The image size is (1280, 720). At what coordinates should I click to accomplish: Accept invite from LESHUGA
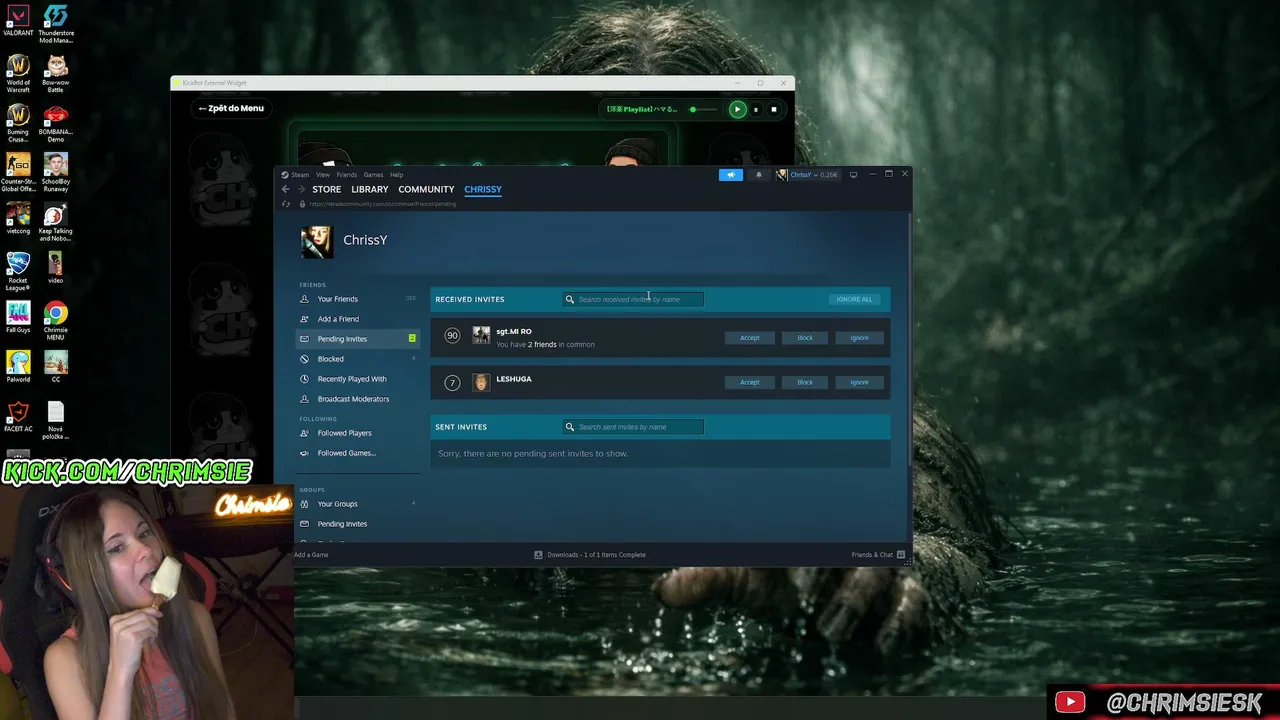click(x=750, y=382)
